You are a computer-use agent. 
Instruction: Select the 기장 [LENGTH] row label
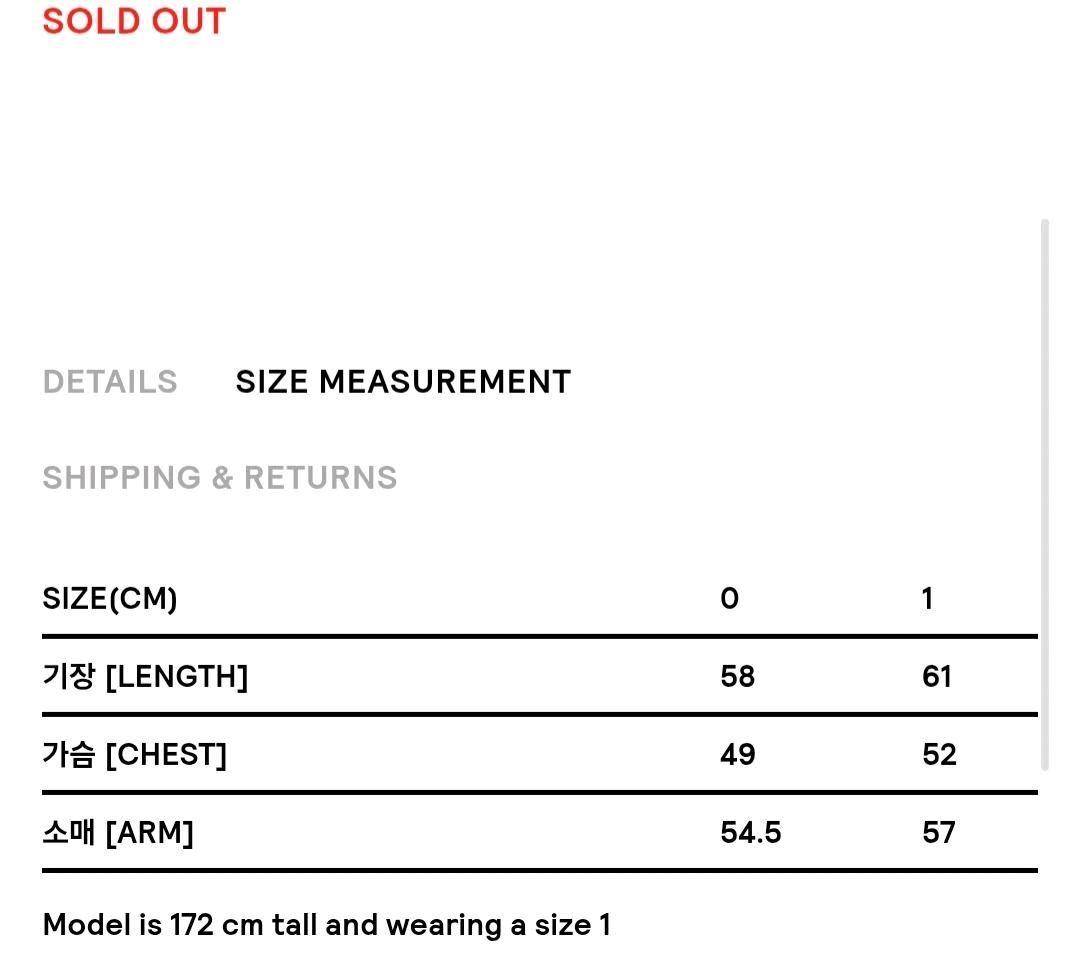[145, 676]
